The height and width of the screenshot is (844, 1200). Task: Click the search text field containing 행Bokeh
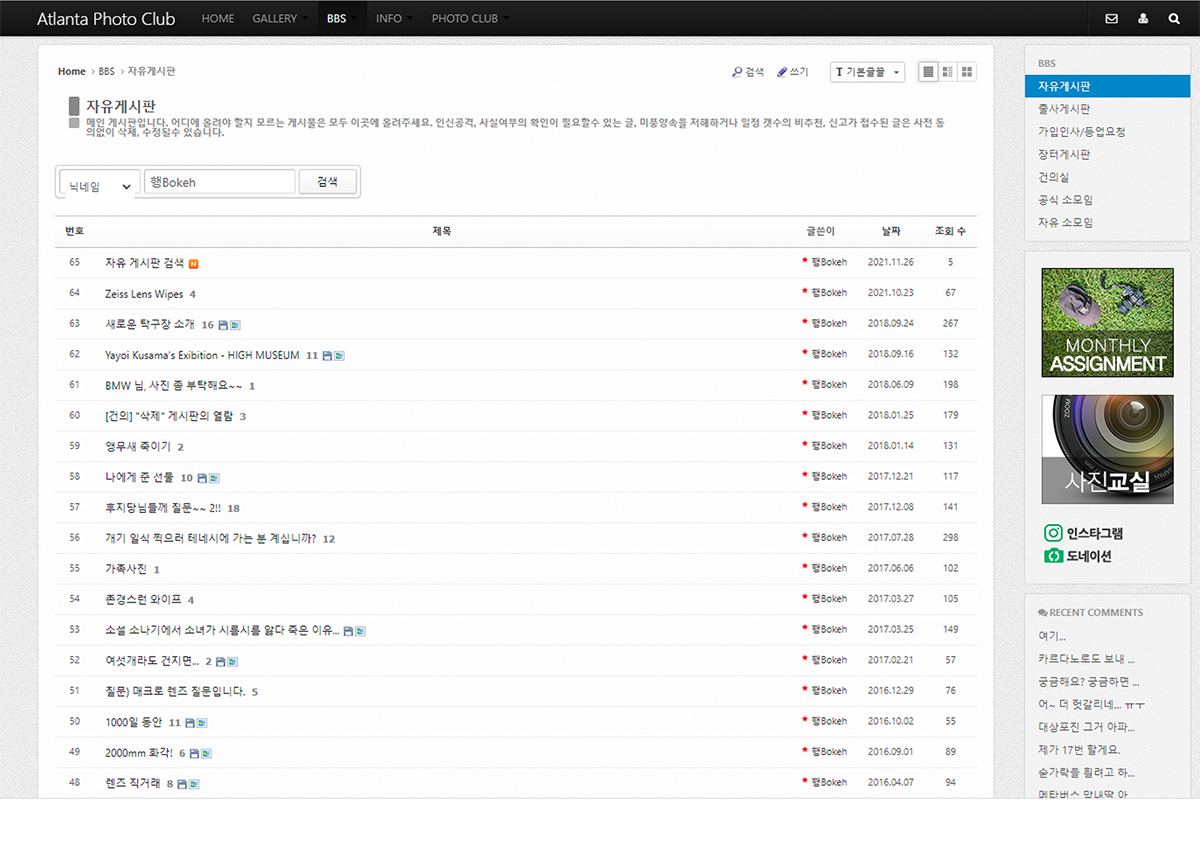pos(220,182)
